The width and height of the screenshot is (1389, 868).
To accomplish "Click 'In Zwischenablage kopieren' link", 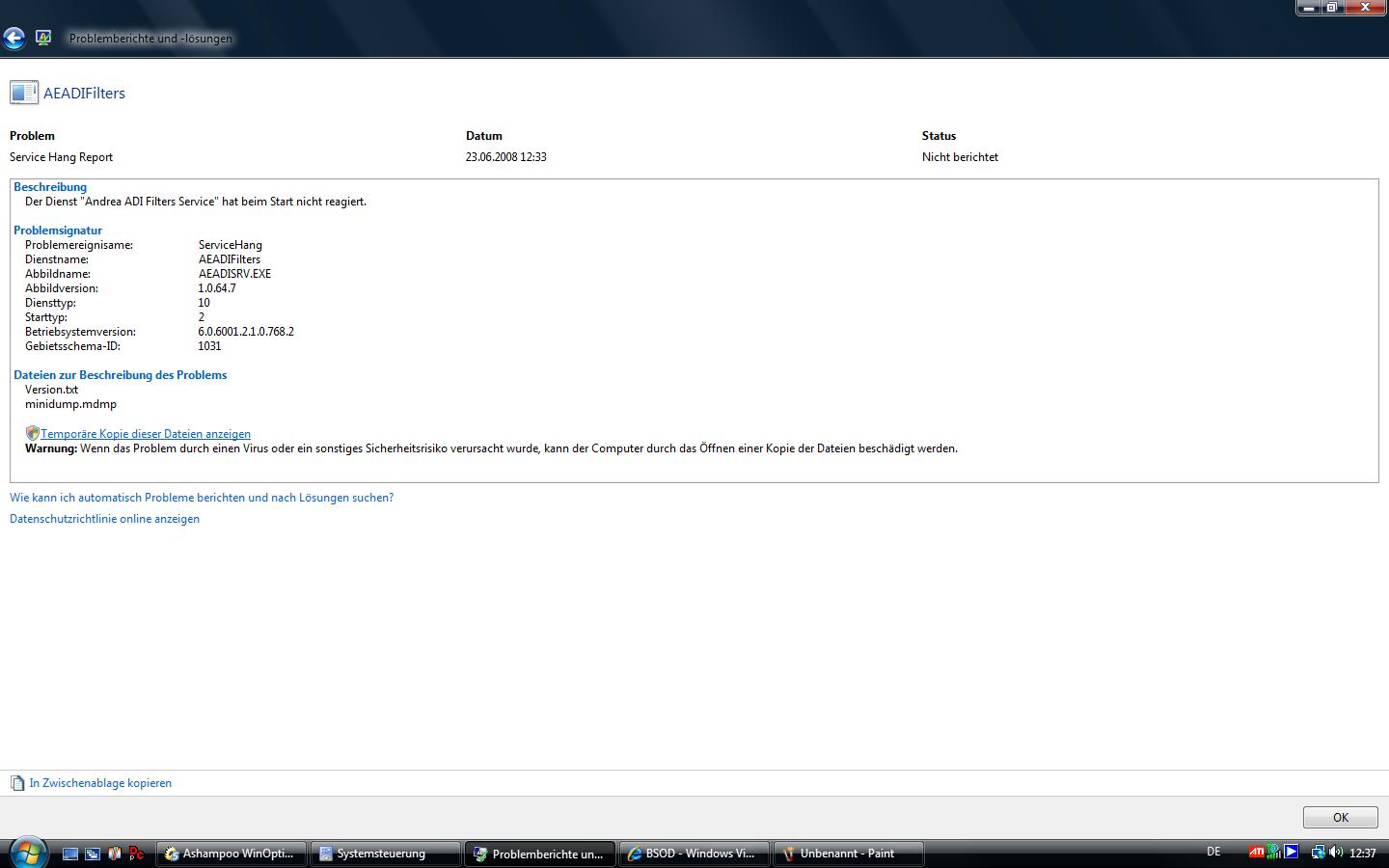I will [x=100, y=783].
